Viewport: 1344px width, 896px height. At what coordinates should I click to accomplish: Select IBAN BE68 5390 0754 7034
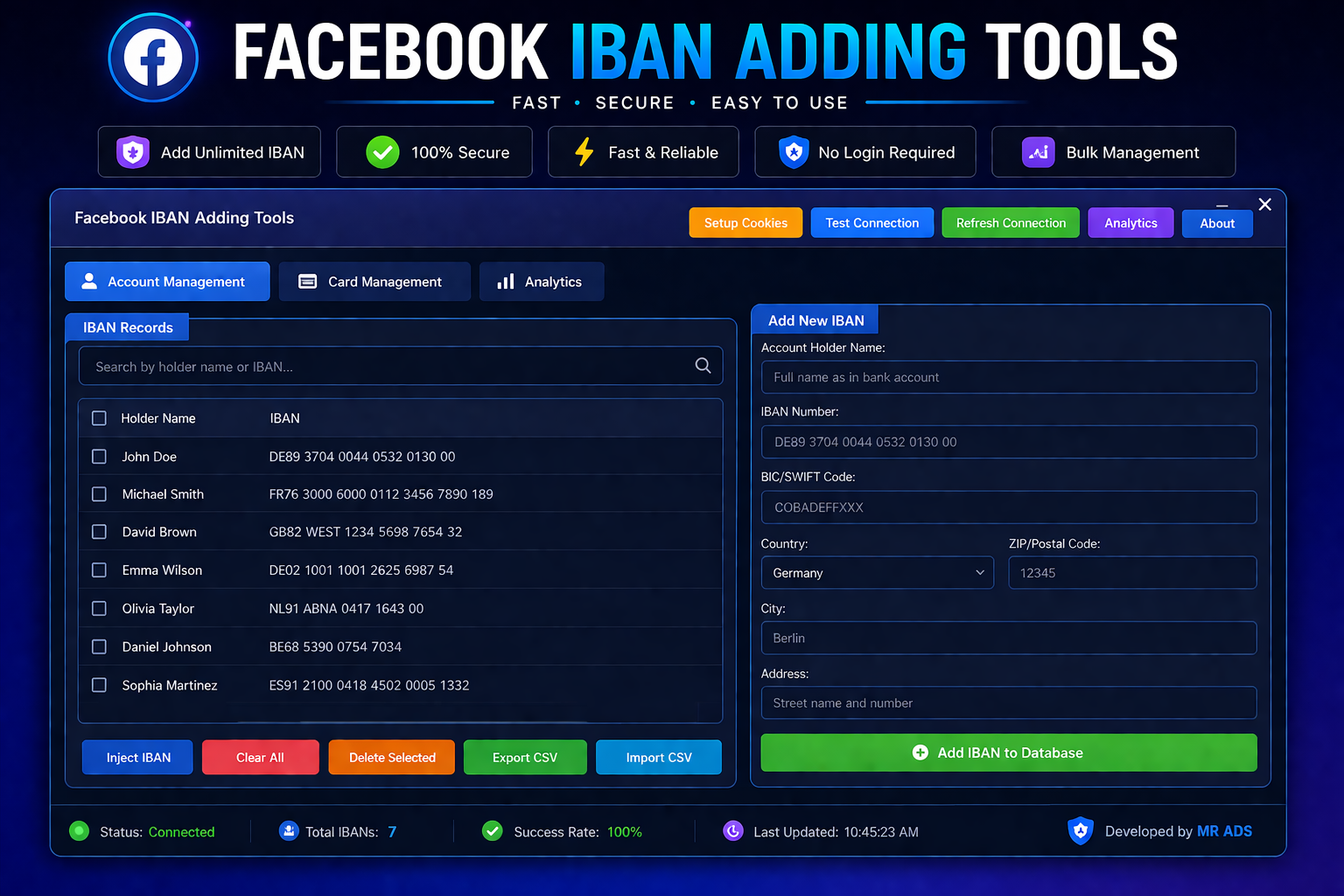point(335,647)
